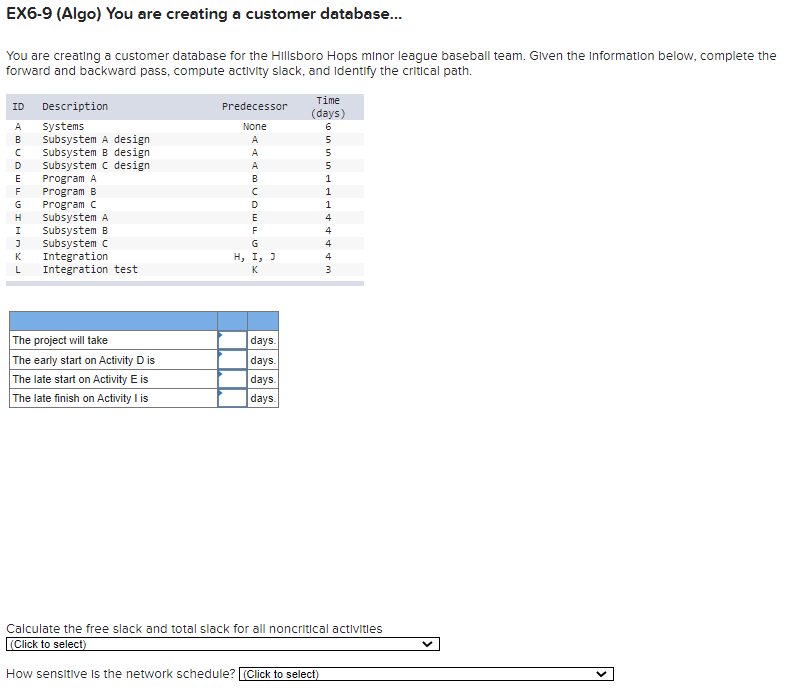This screenshot has width=789, height=692.
Task: Click the 'ID' column header
Action: point(18,107)
